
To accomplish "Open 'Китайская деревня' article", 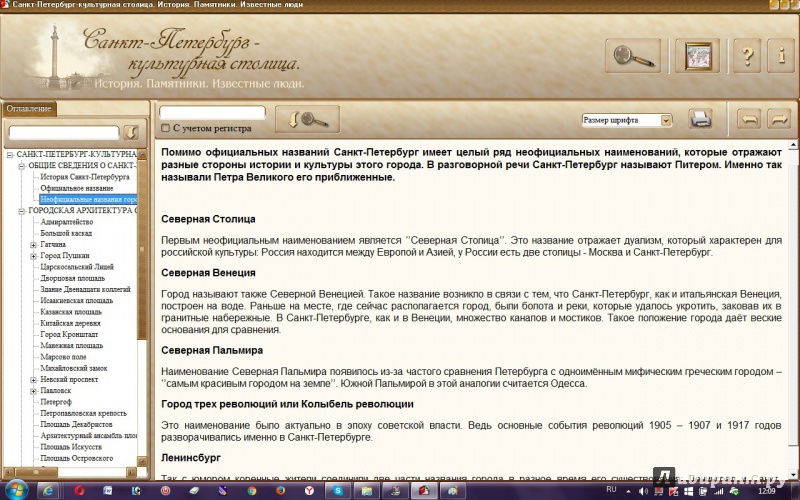I will 70,323.
